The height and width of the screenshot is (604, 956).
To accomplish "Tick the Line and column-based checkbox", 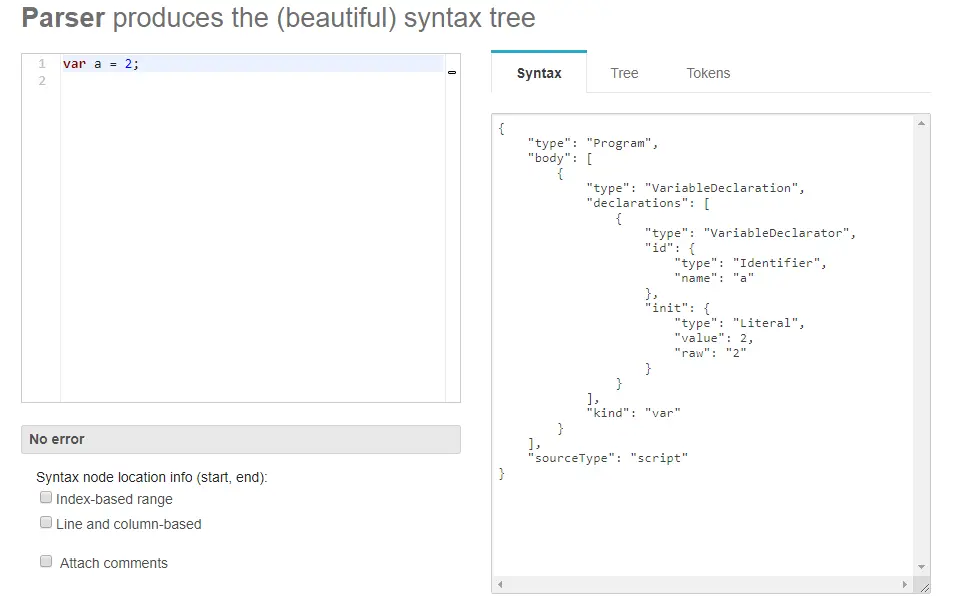I will (46, 522).
